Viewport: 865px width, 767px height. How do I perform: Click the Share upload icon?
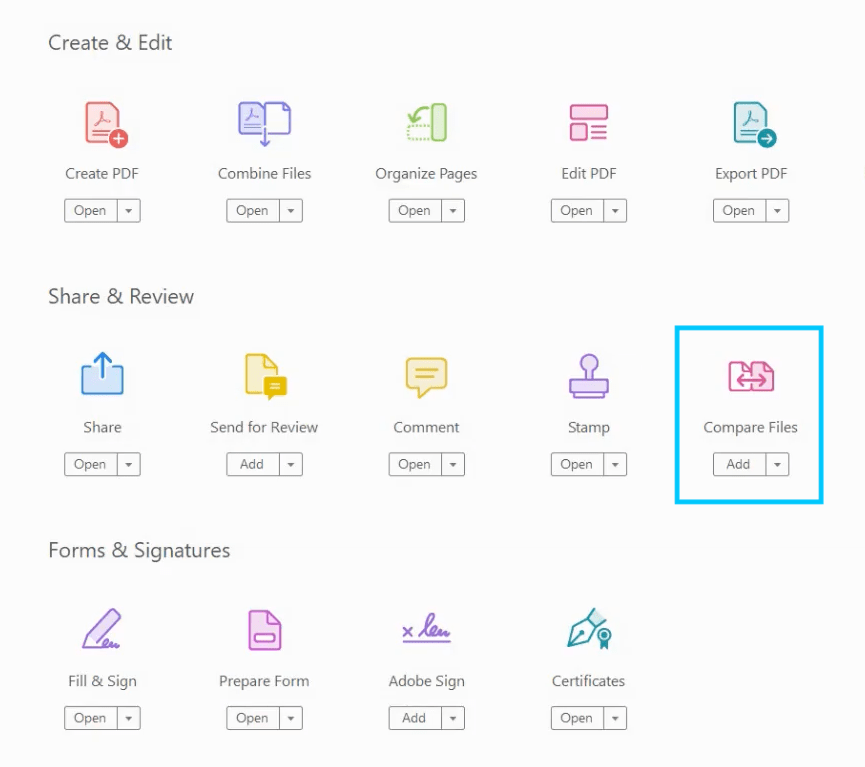(x=101, y=376)
